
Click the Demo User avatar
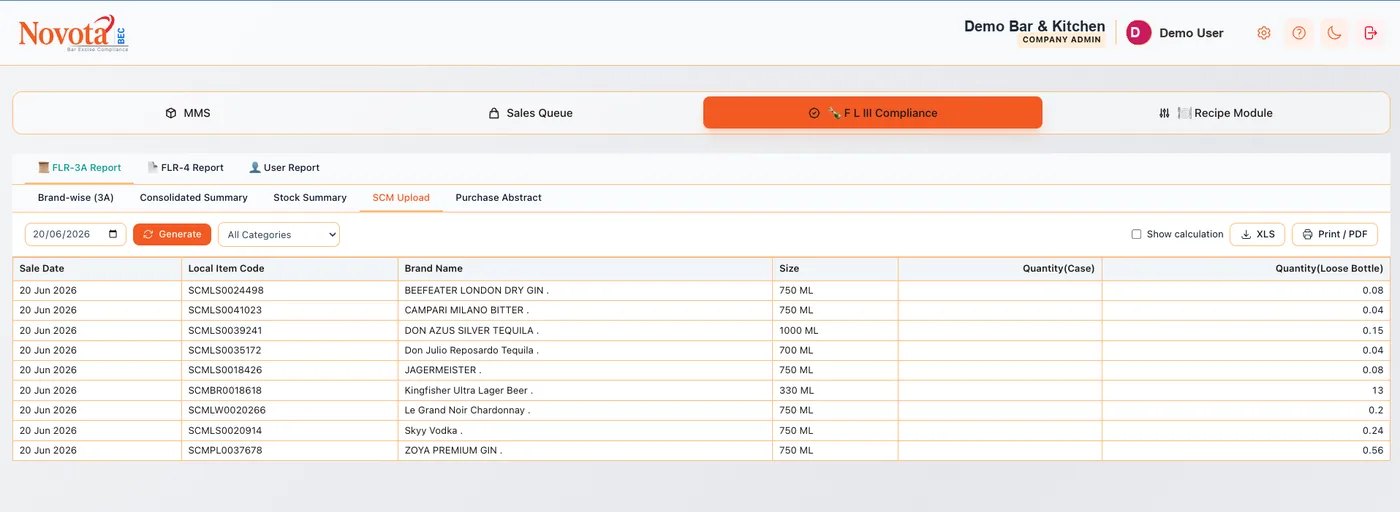point(1139,33)
